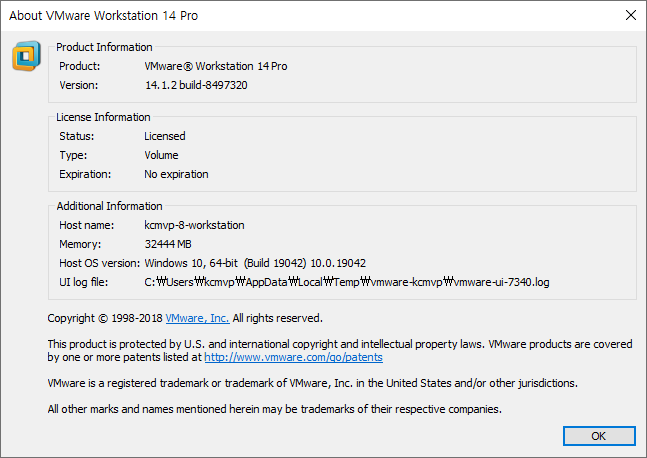This screenshot has width=647, height=458.
Task: Click the Host OS version value Windows 10
Action: coord(255,263)
